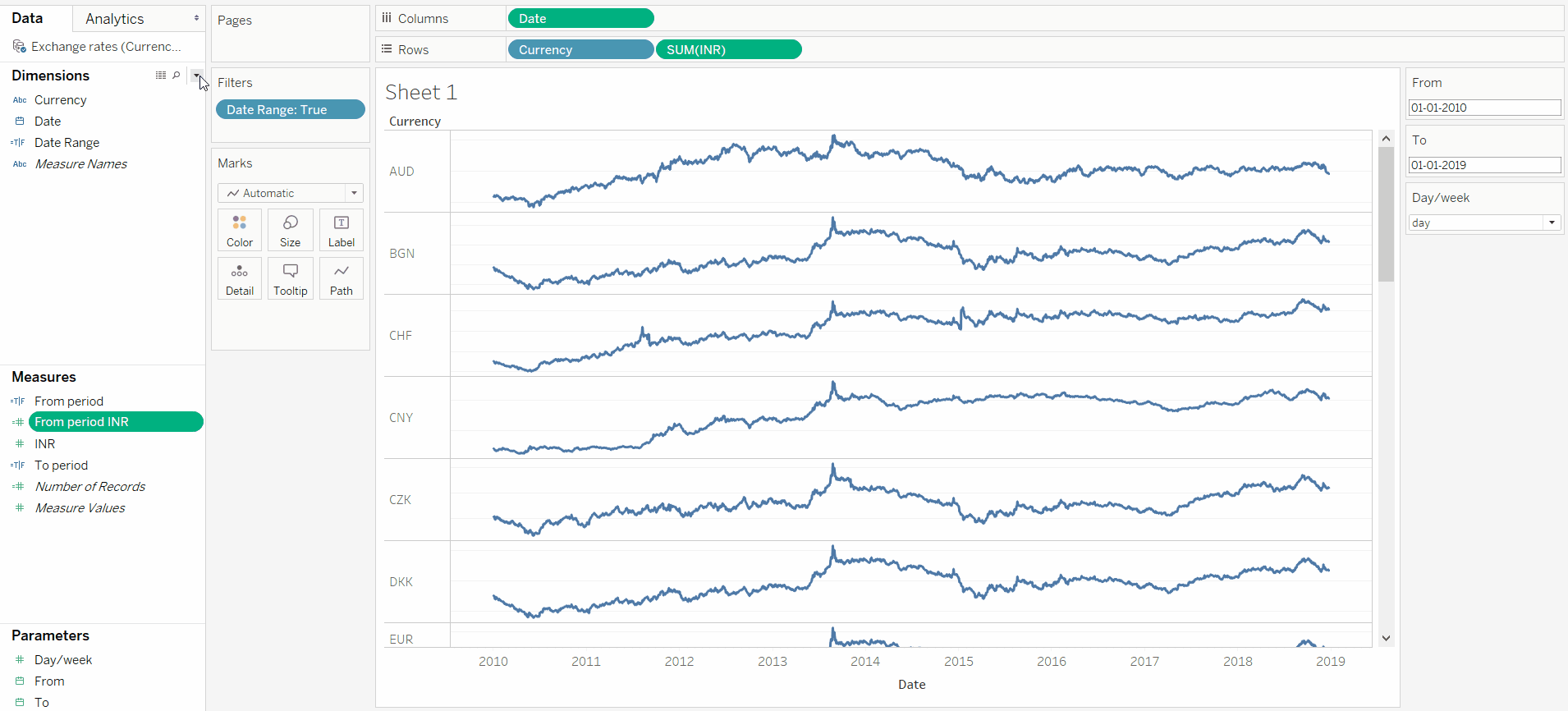The height and width of the screenshot is (711, 1568).
Task: Select the Date pill on Columns
Action: [581, 18]
